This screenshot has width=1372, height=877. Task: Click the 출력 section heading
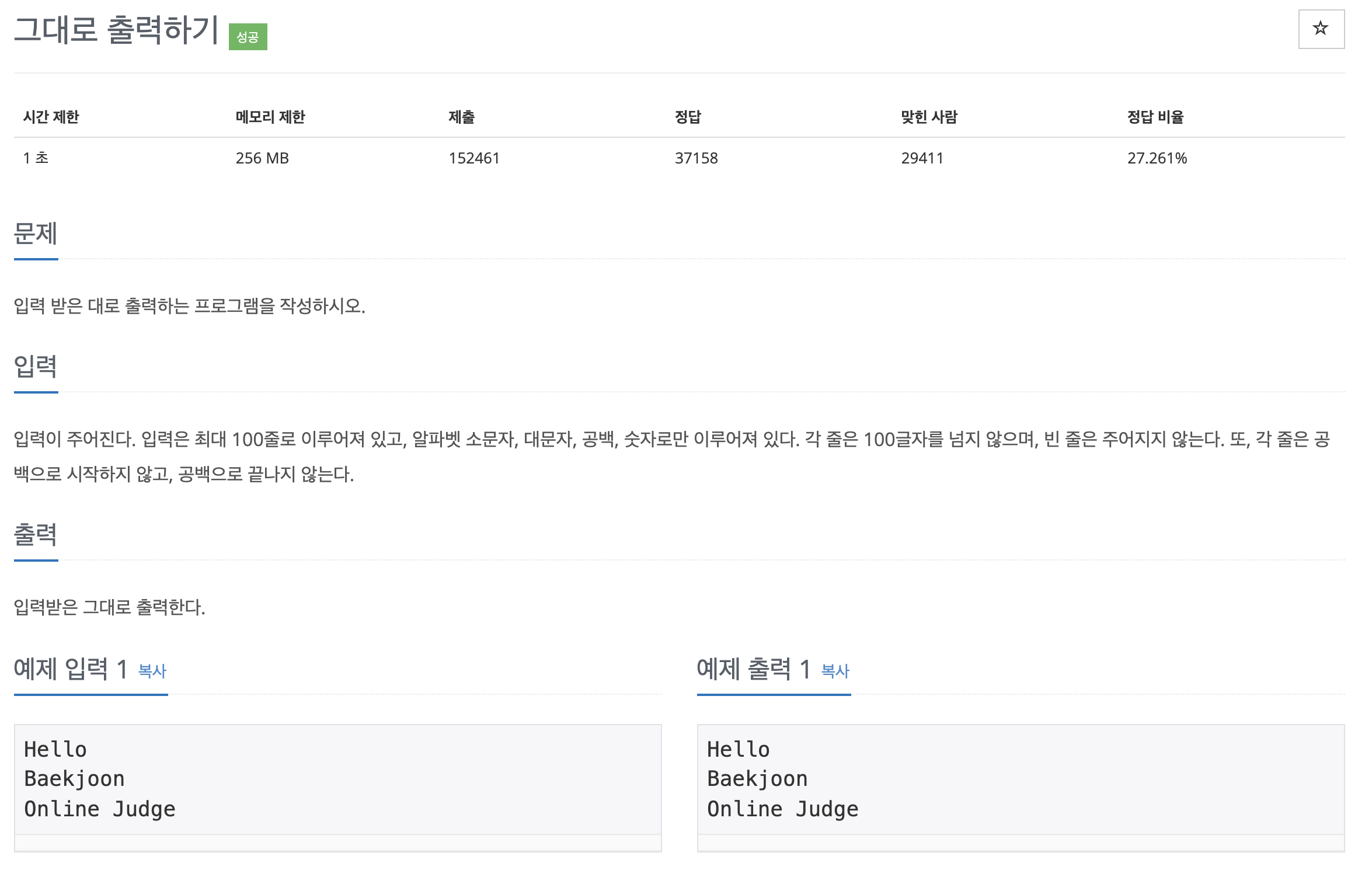[x=36, y=535]
